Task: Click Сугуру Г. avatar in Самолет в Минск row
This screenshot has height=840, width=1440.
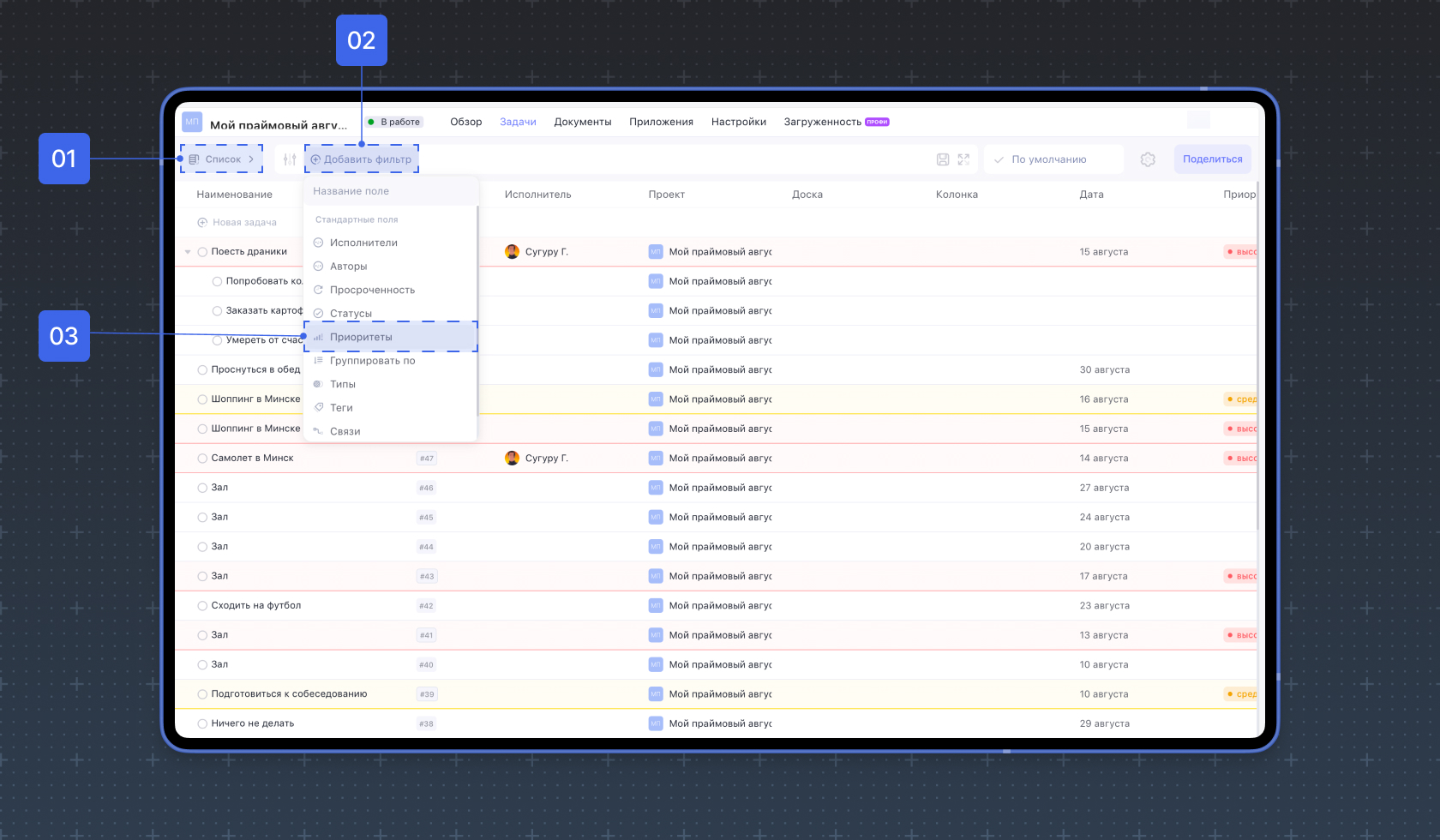Action: (512, 459)
